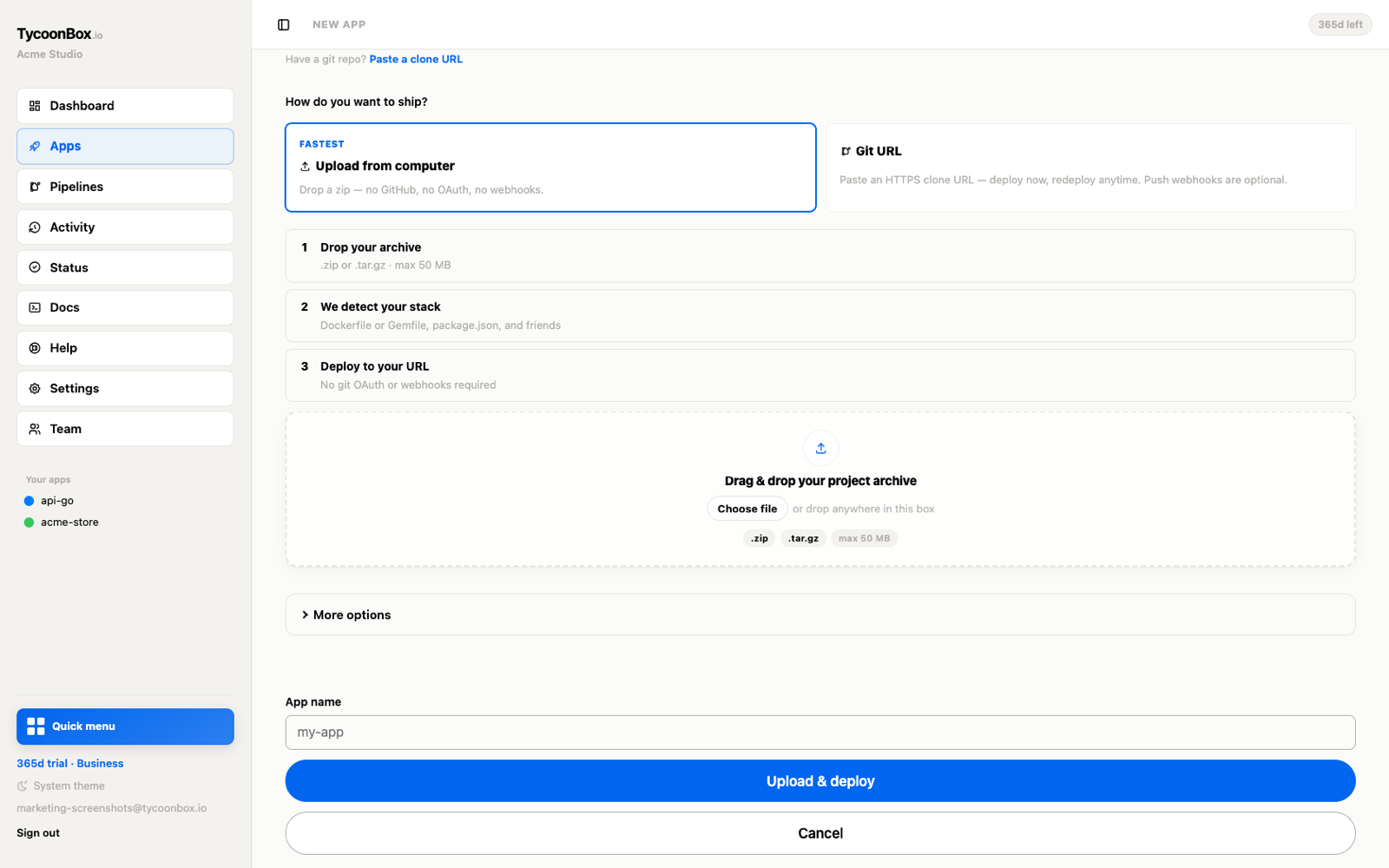
Task: Click step 3 Deploy to your URL
Action: click(820, 375)
